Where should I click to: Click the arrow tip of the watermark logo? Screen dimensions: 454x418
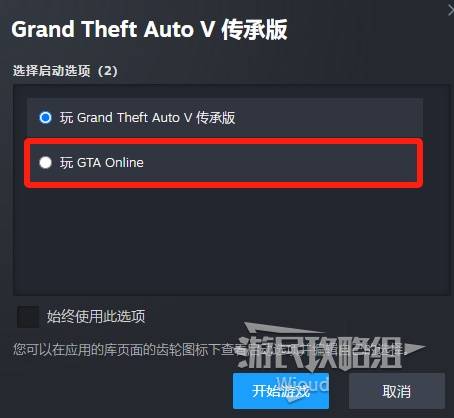click(x=416, y=349)
